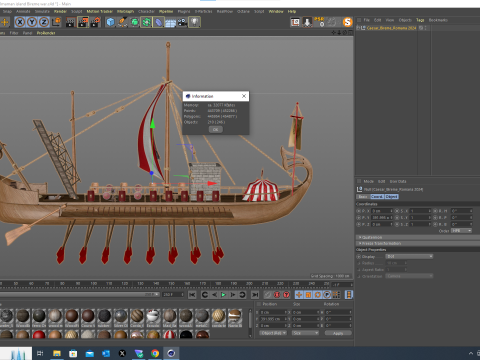The width and height of the screenshot is (480, 360).
Task: Toggle the Z axis lock icon
Action: 44,22
